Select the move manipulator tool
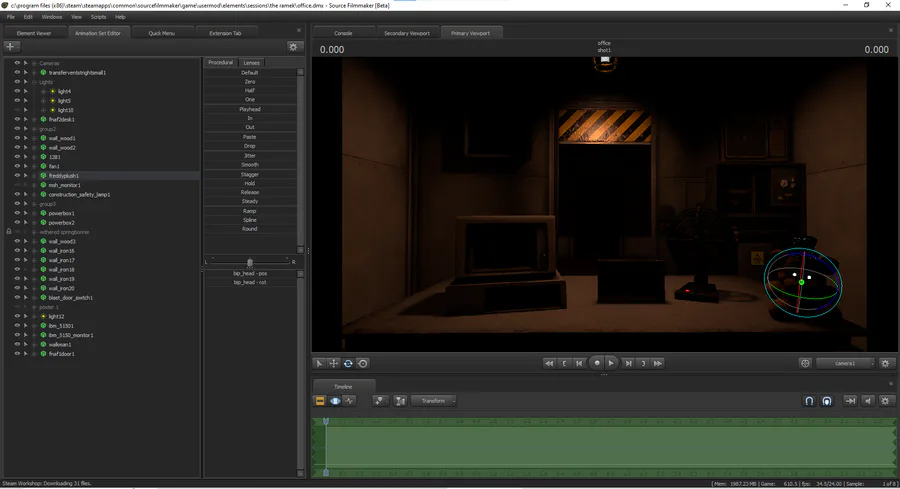Screen dimensions: 900x489 pyautogui.click(x=333, y=363)
